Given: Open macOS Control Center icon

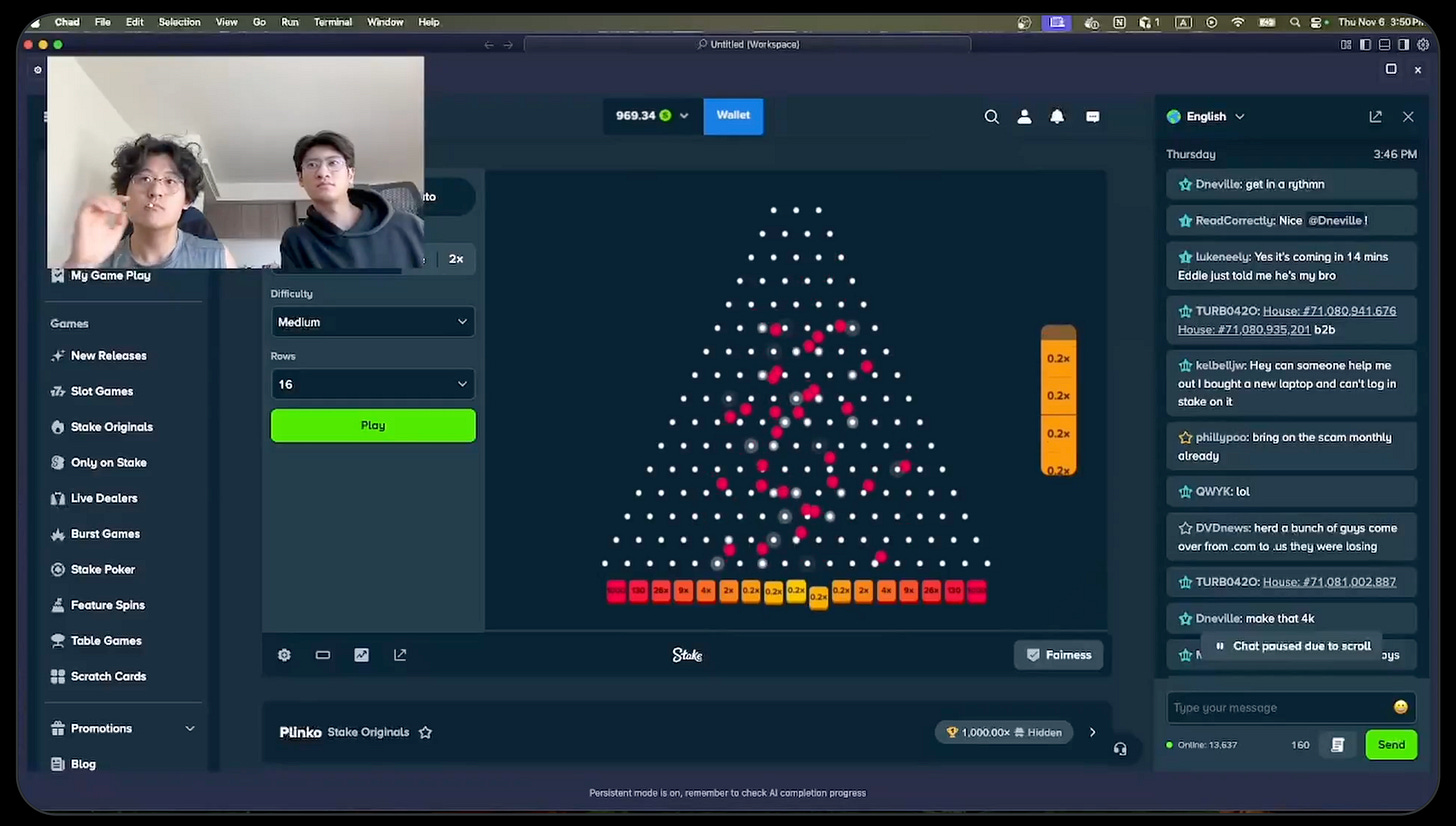Looking at the screenshot, I should pyautogui.click(x=1317, y=22).
